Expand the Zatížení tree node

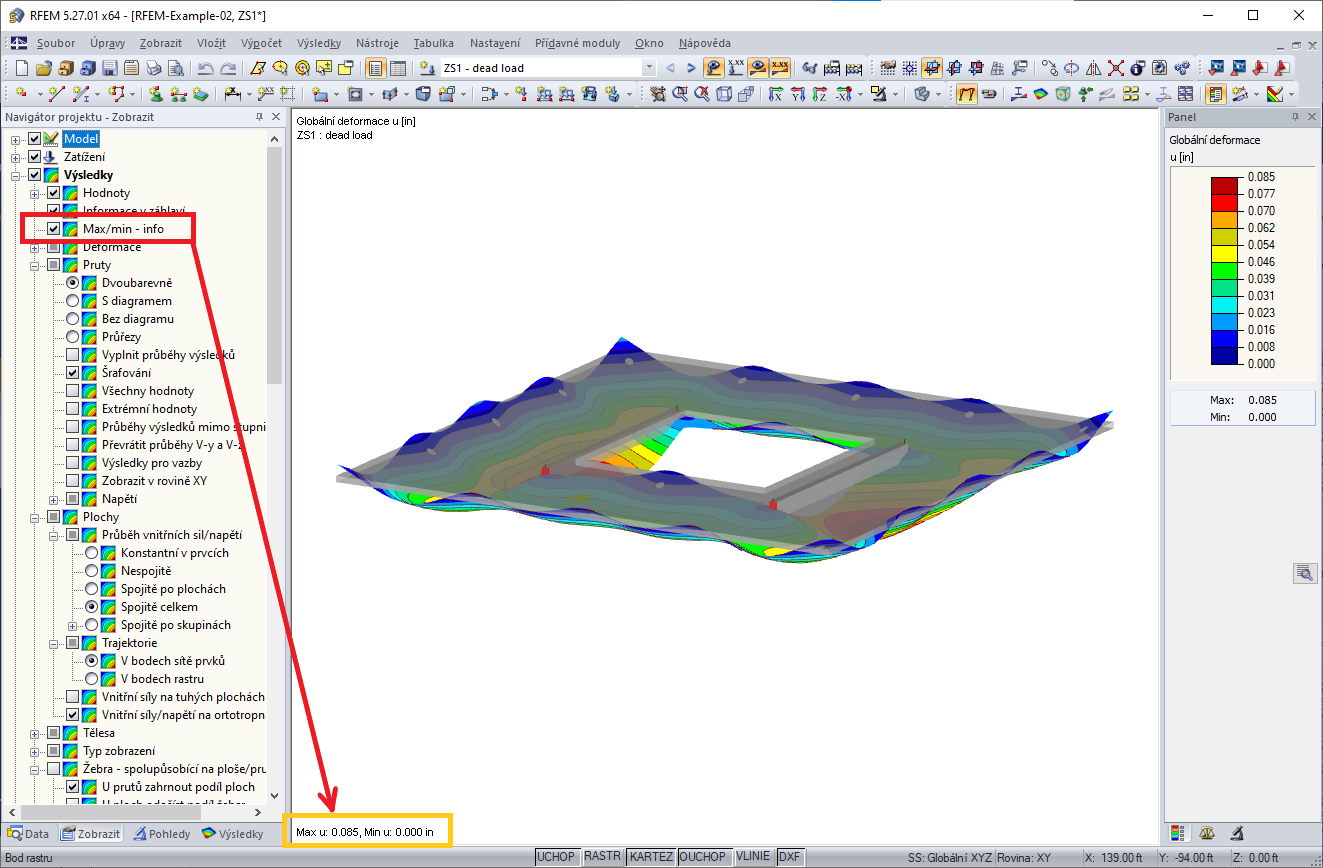16,157
